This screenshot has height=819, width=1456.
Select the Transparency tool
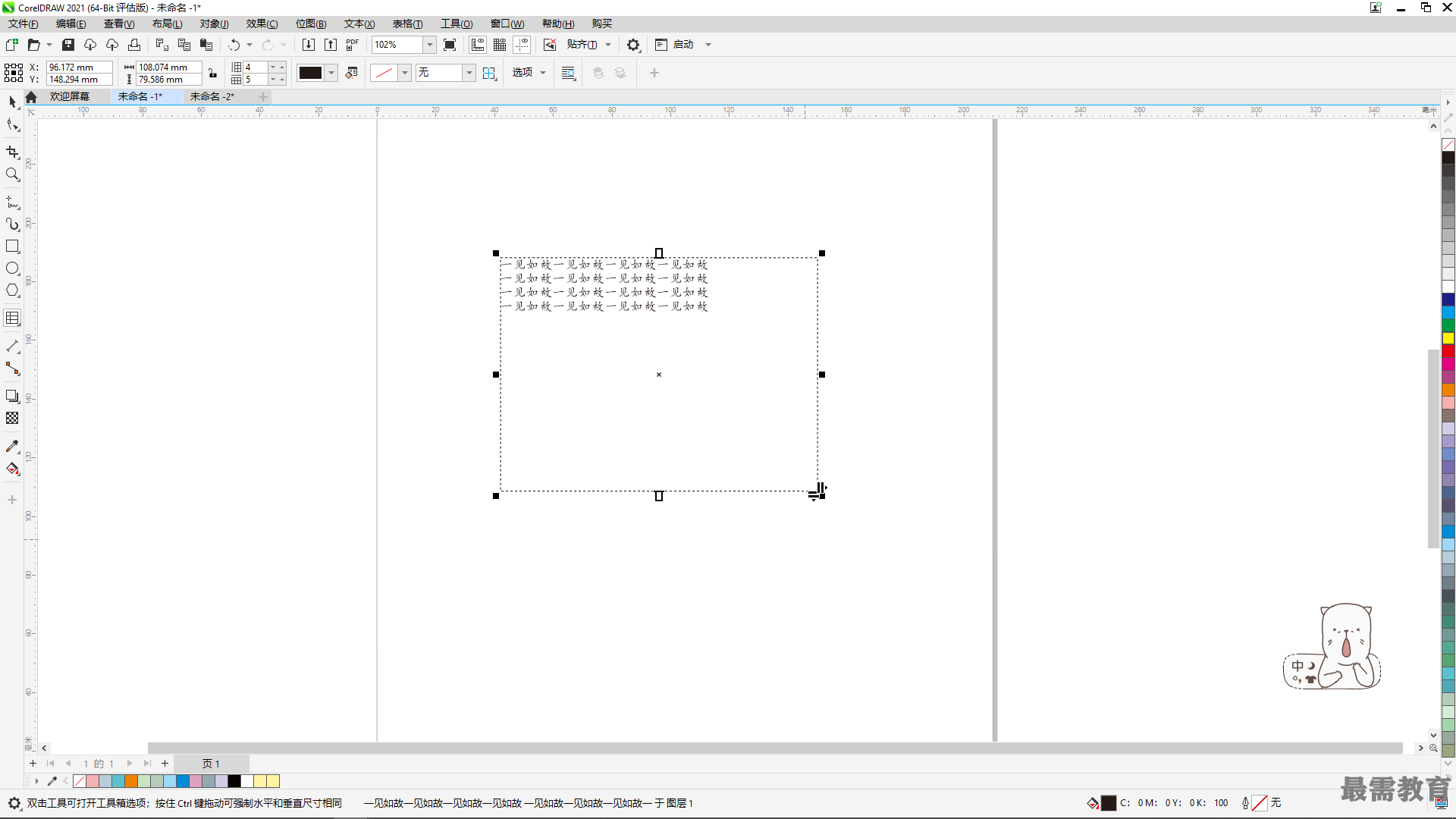(x=12, y=419)
